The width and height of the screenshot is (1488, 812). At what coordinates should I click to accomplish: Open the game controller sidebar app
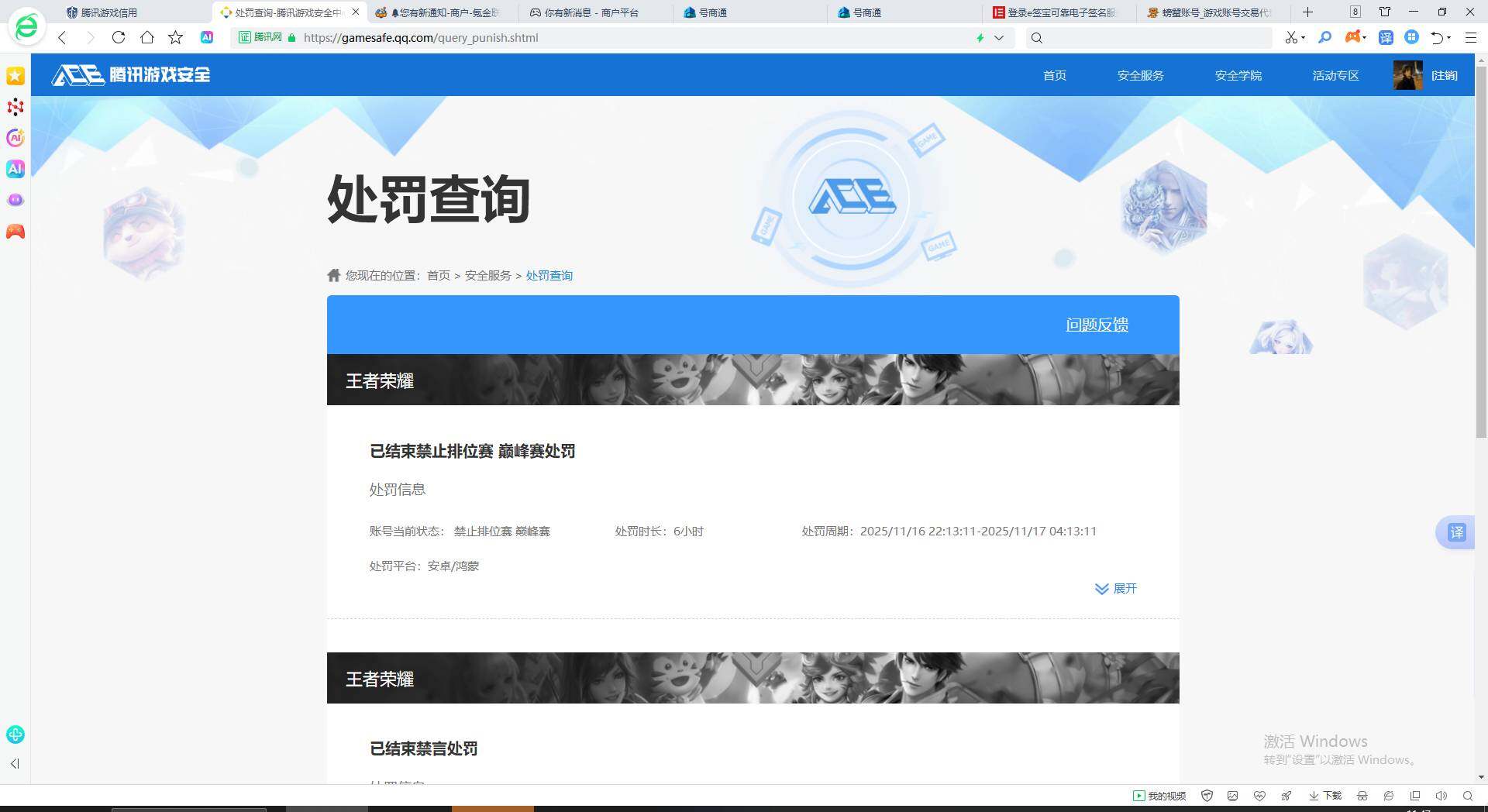[15, 231]
